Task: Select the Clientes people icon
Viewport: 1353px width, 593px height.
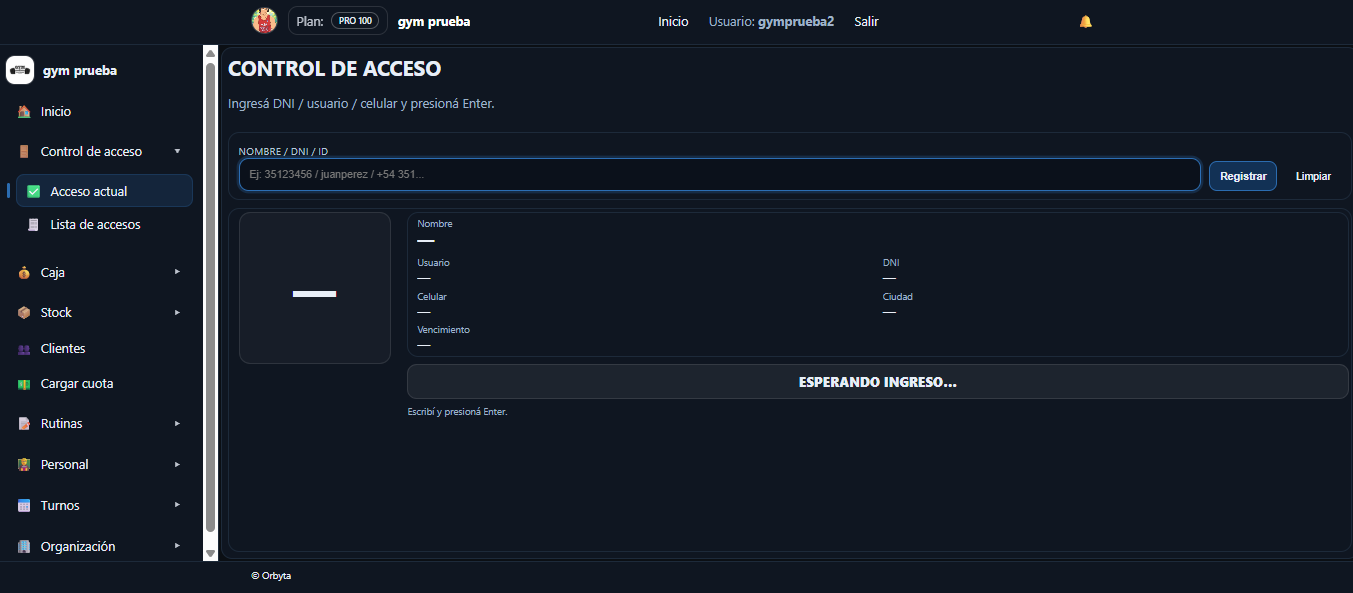Action: pyautogui.click(x=23, y=348)
